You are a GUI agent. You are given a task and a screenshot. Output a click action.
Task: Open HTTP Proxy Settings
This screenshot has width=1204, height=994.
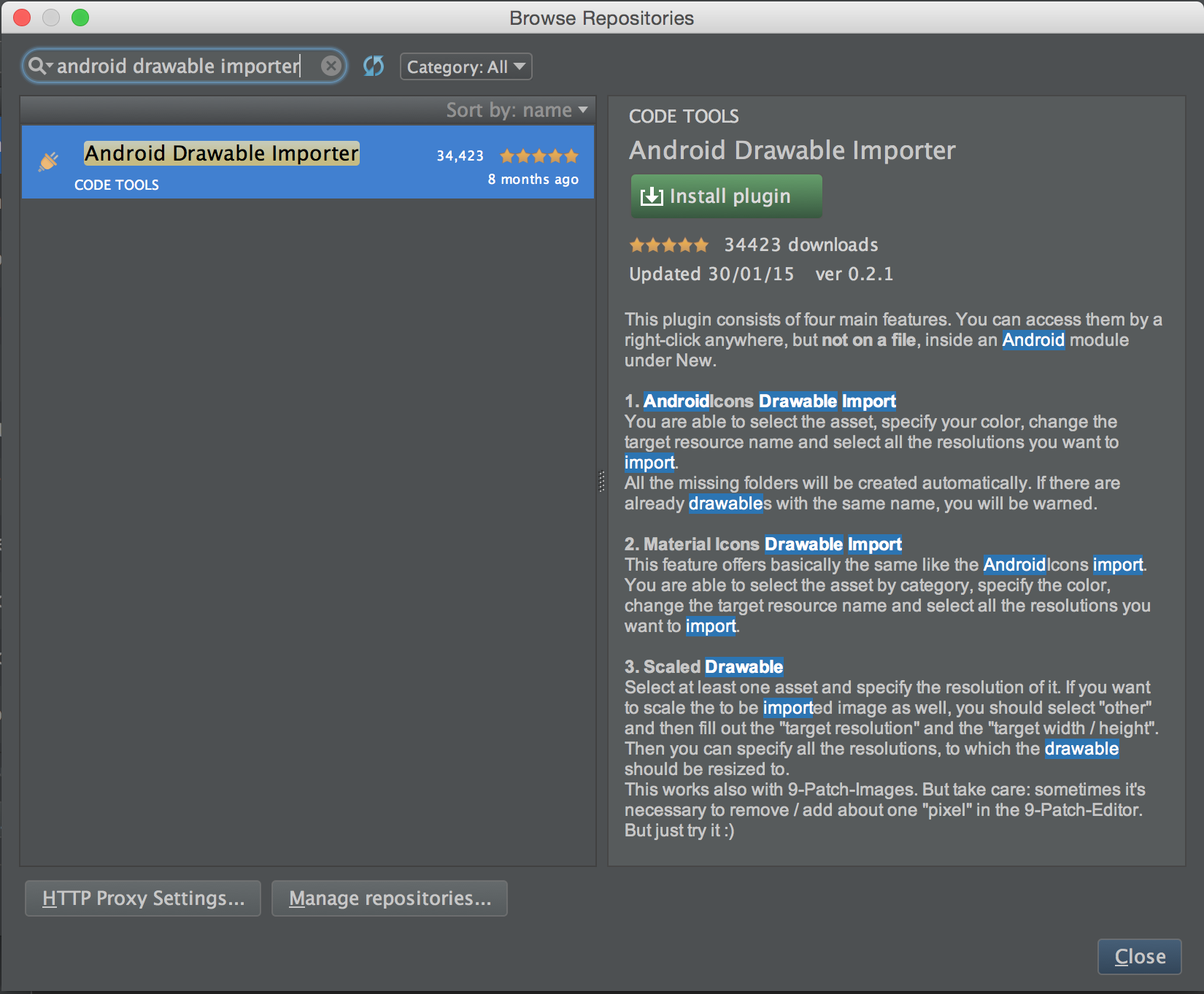coord(143,898)
